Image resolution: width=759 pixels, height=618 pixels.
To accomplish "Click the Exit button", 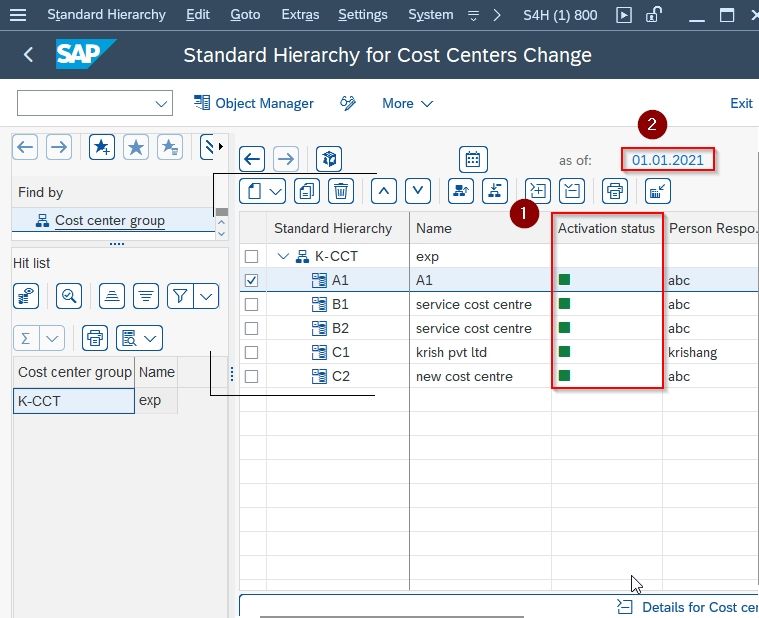I will coord(741,103).
